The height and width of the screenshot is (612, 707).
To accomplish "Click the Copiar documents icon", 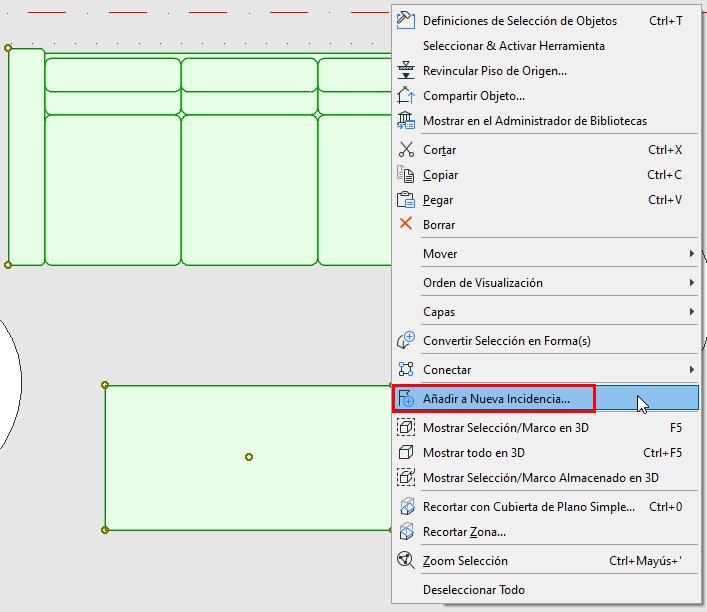I will pyautogui.click(x=406, y=175).
